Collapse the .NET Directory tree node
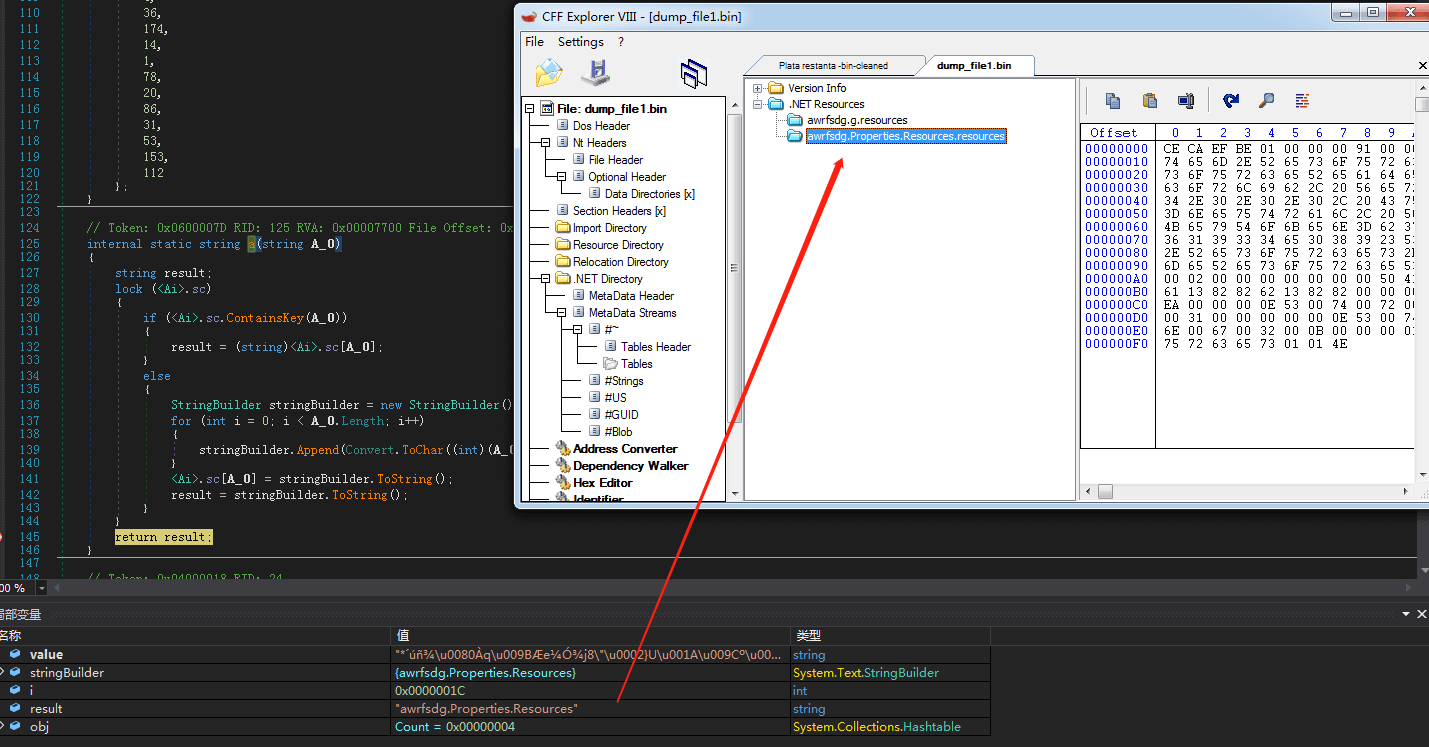Screen dimensions: 1429x747 (x=546, y=279)
